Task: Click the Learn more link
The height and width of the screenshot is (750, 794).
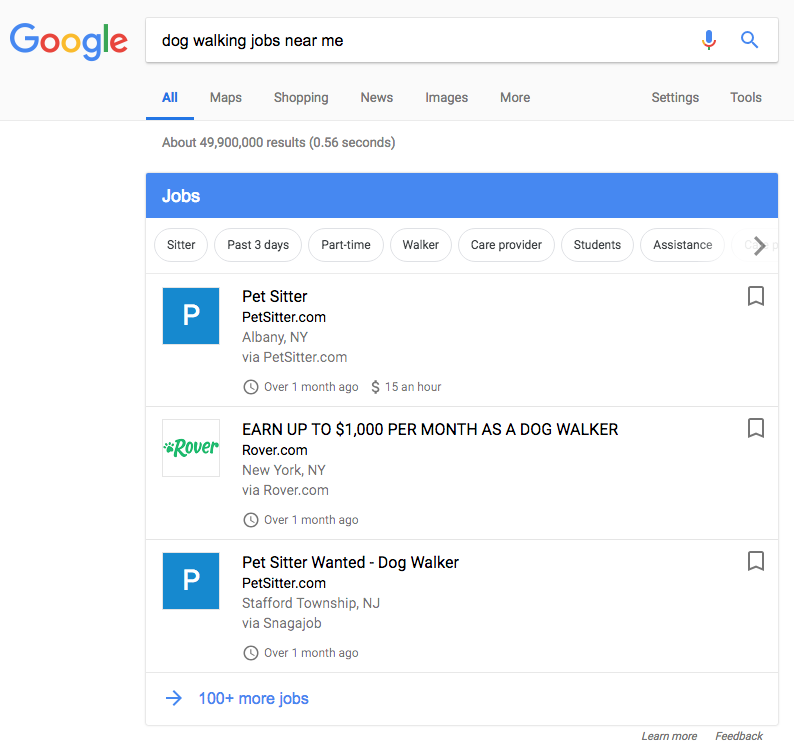Action: point(669,736)
